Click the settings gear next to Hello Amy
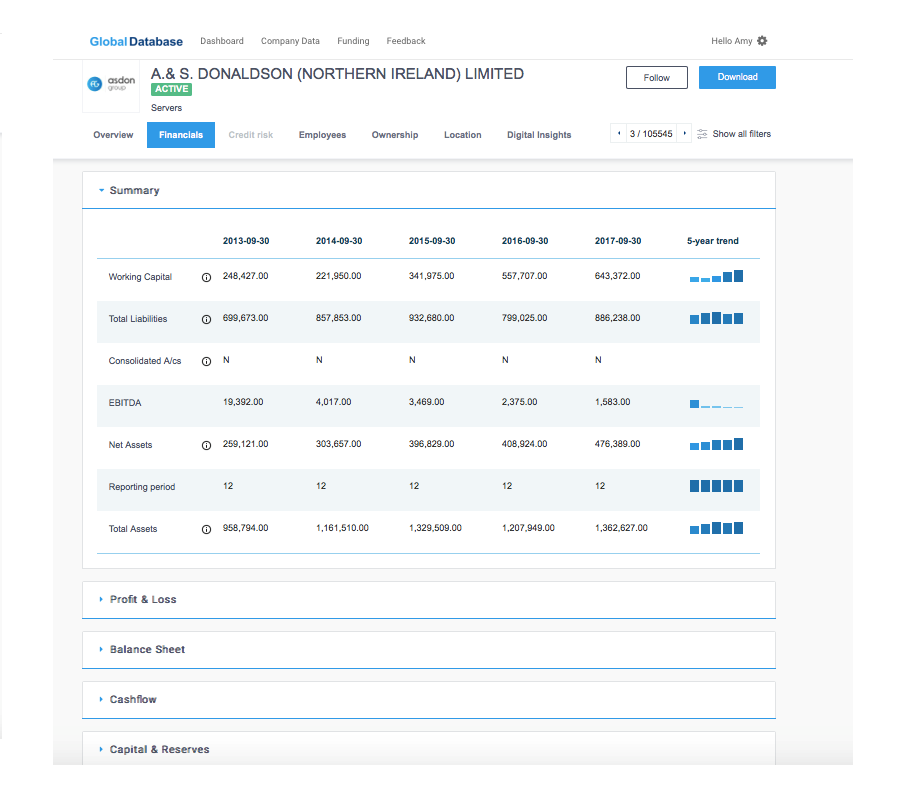Screen dimensions: 908x802 coord(762,41)
